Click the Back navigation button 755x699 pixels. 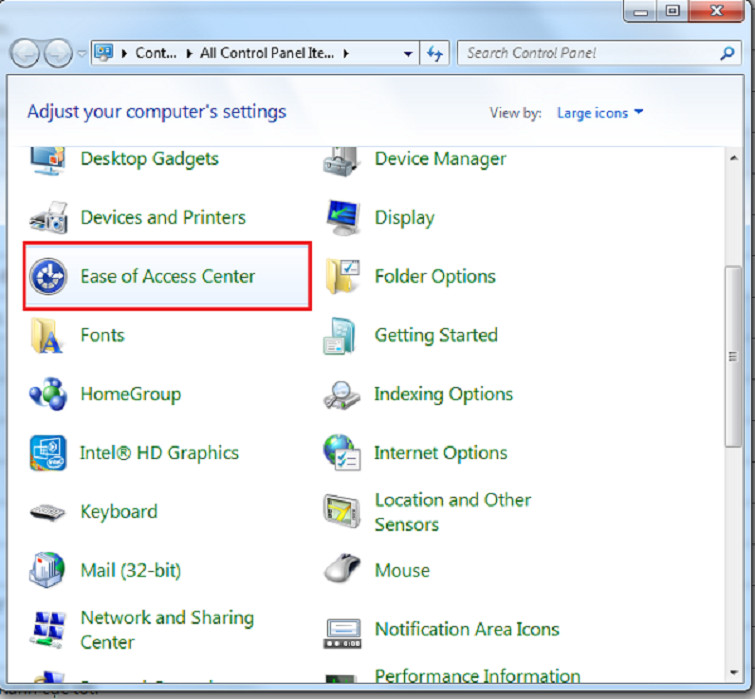27,52
